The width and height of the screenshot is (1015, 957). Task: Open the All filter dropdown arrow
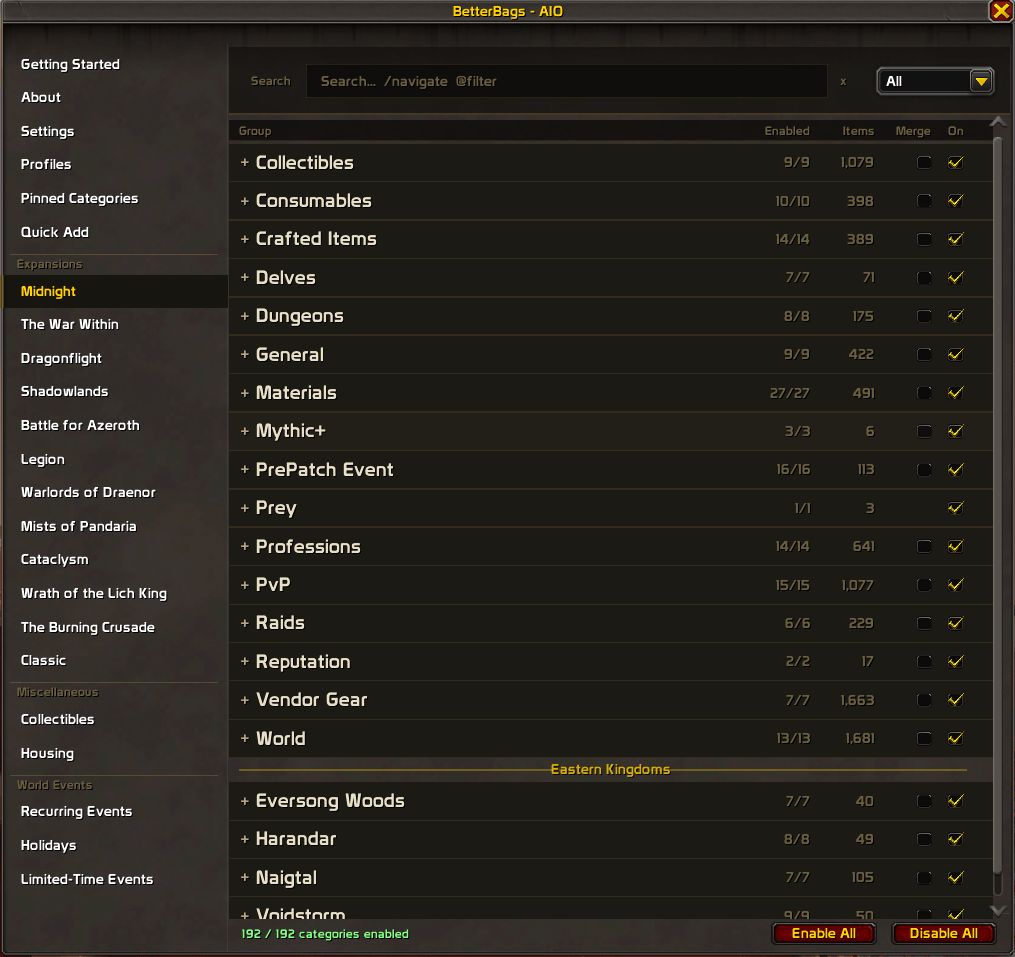pyautogui.click(x=981, y=82)
